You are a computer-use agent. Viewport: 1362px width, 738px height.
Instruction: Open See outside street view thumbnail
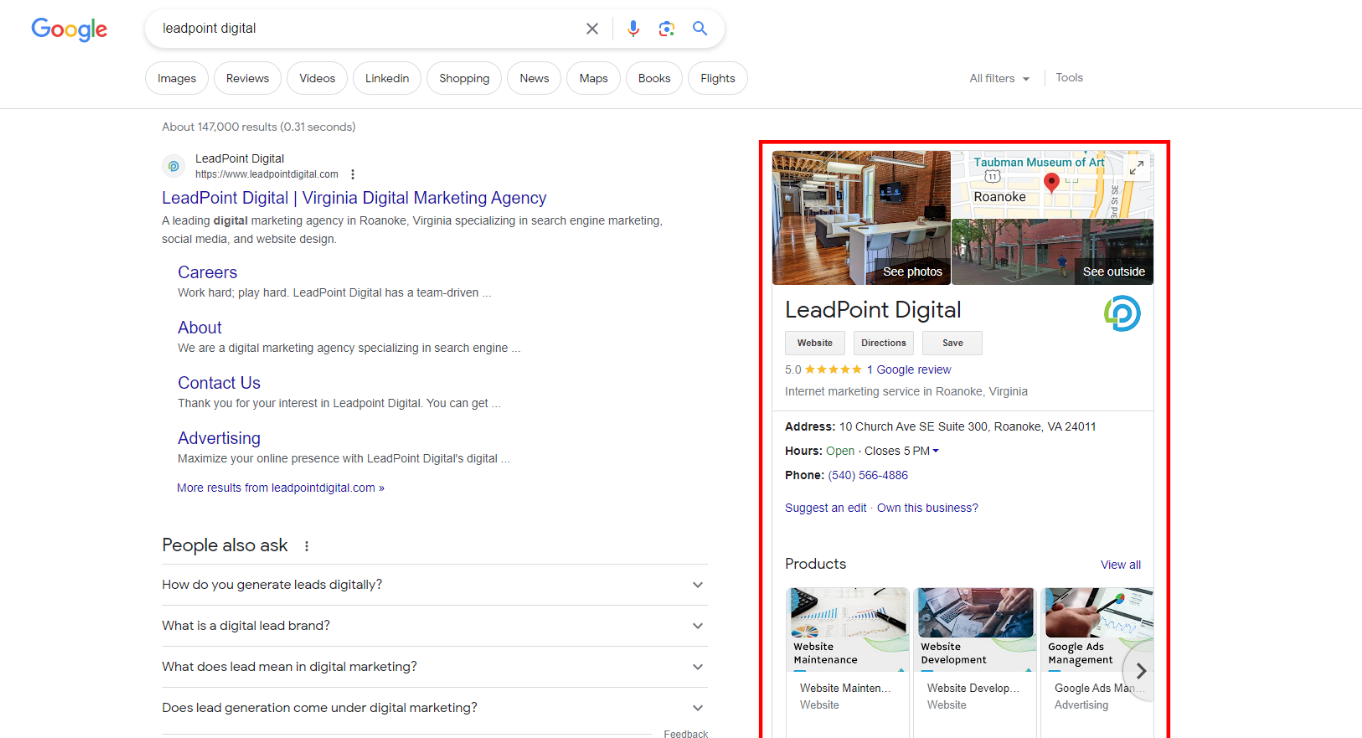click(x=1052, y=252)
